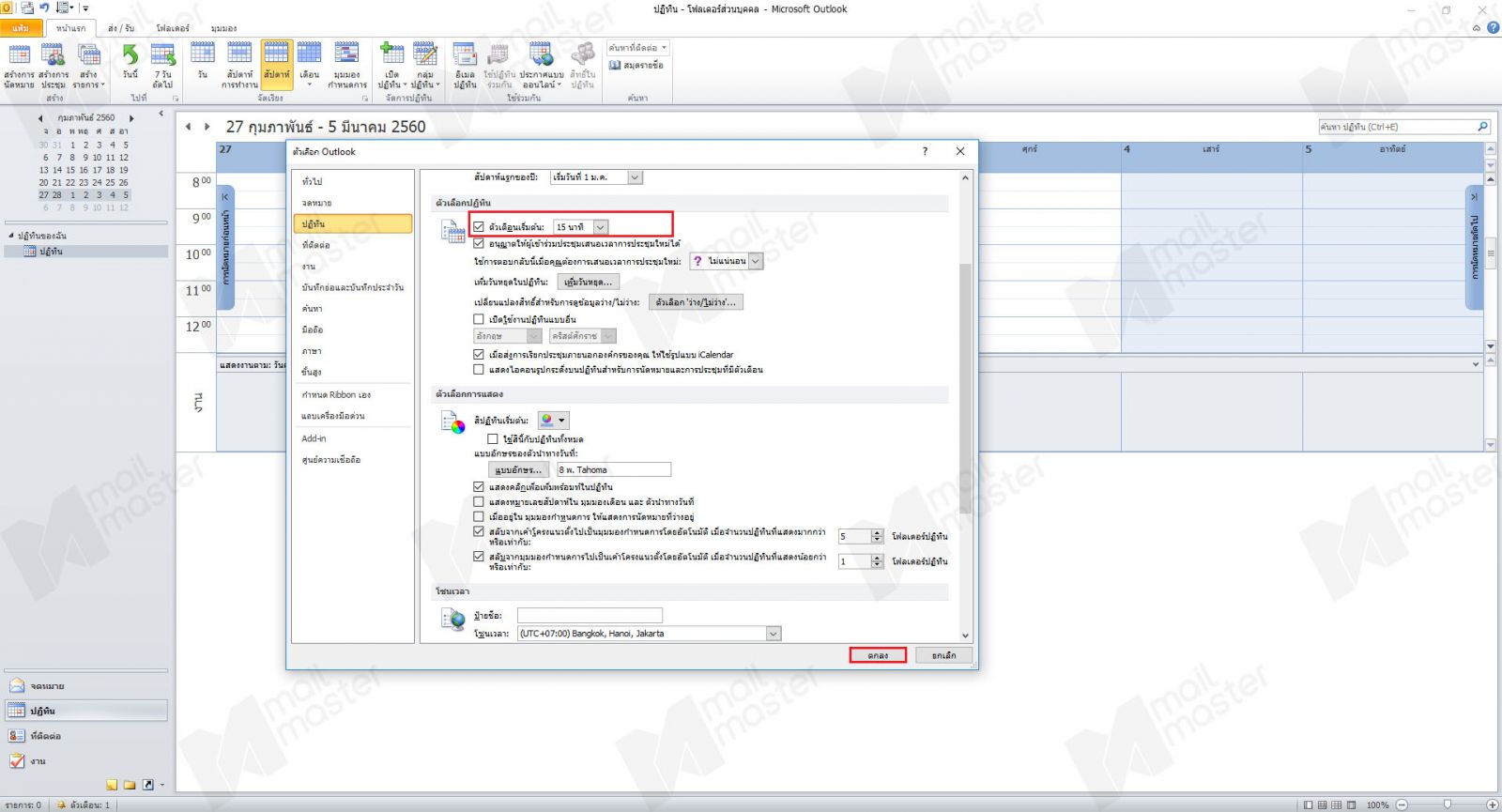Toggle allow attendees to propose new times checkbox
1502x812 pixels.
pos(479,244)
